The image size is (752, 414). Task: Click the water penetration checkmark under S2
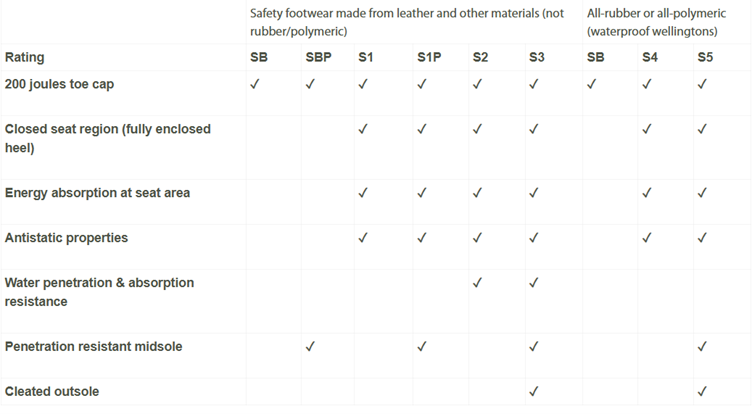[477, 283]
